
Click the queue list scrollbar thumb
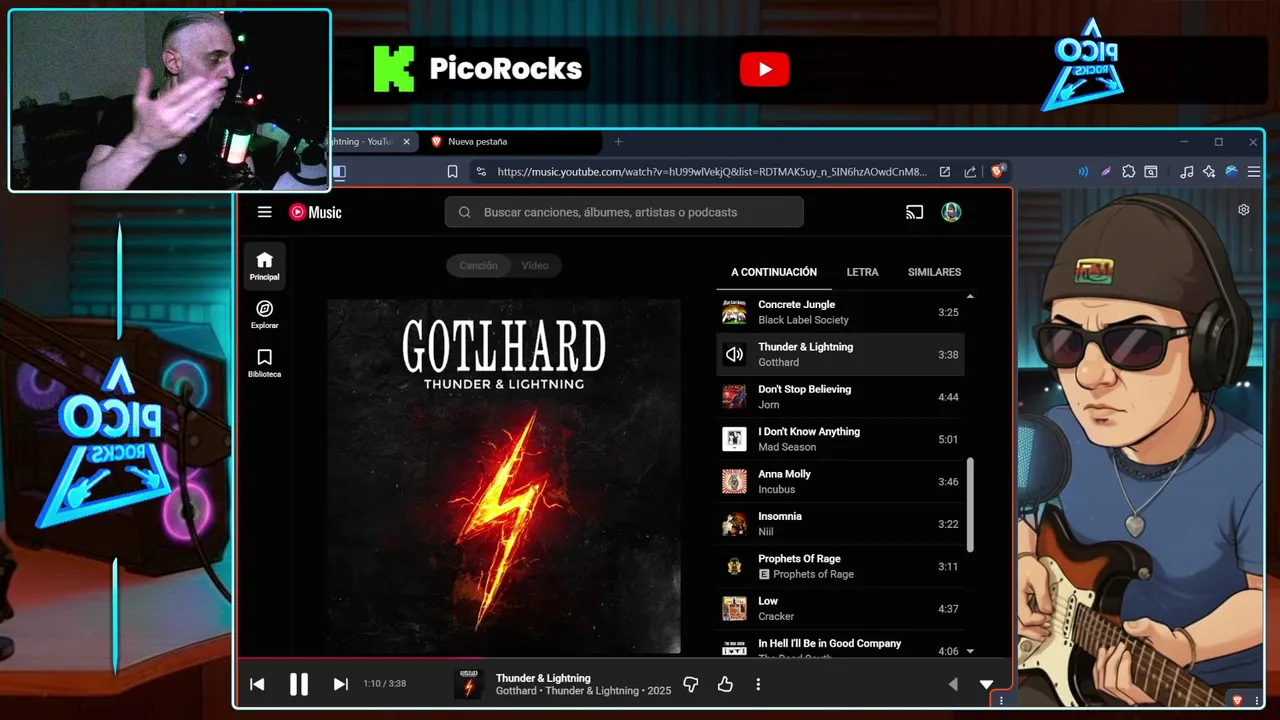click(x=970, y=505)
